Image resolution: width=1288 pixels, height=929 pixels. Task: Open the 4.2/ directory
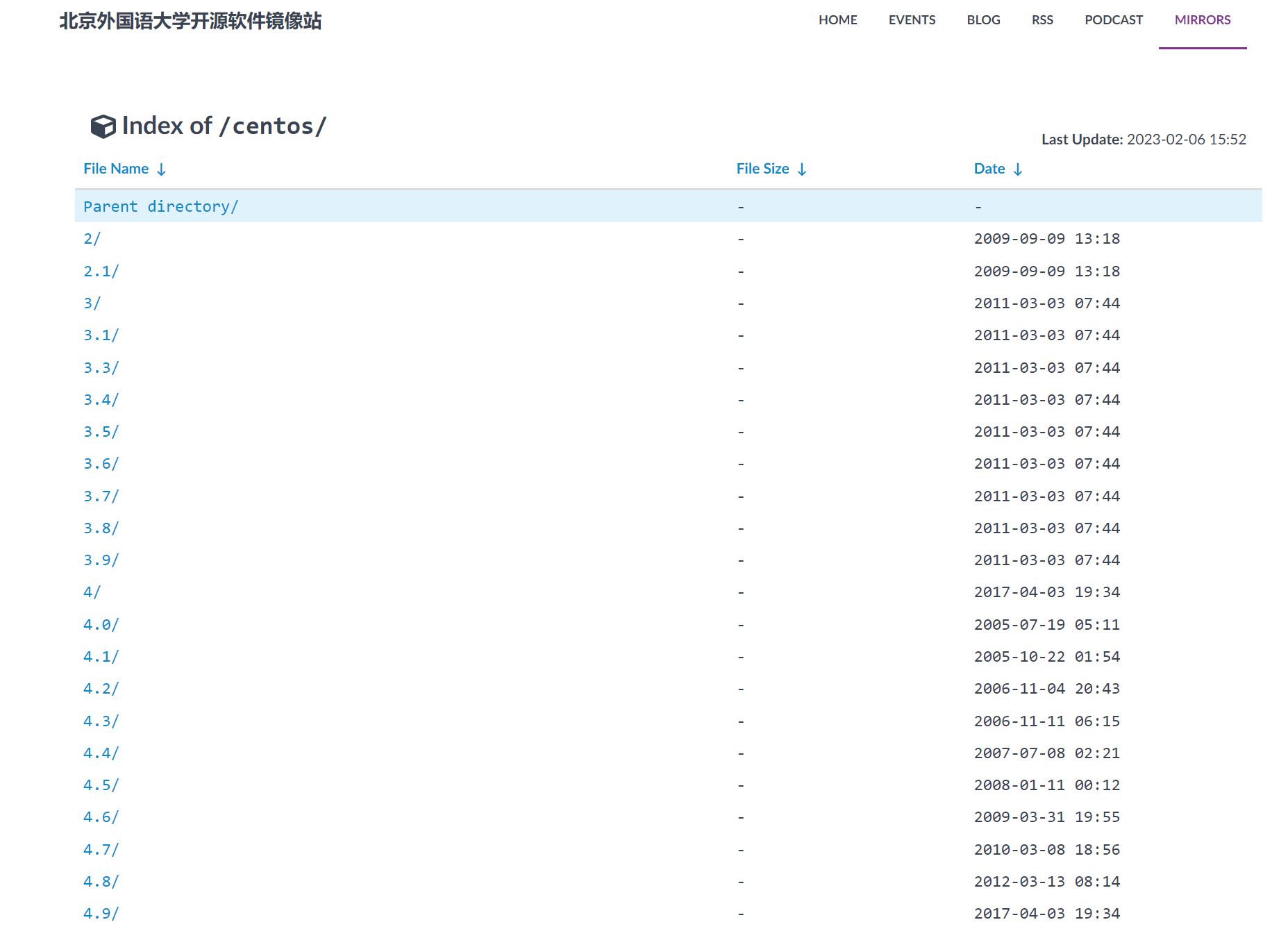click(x=101, y=689)
